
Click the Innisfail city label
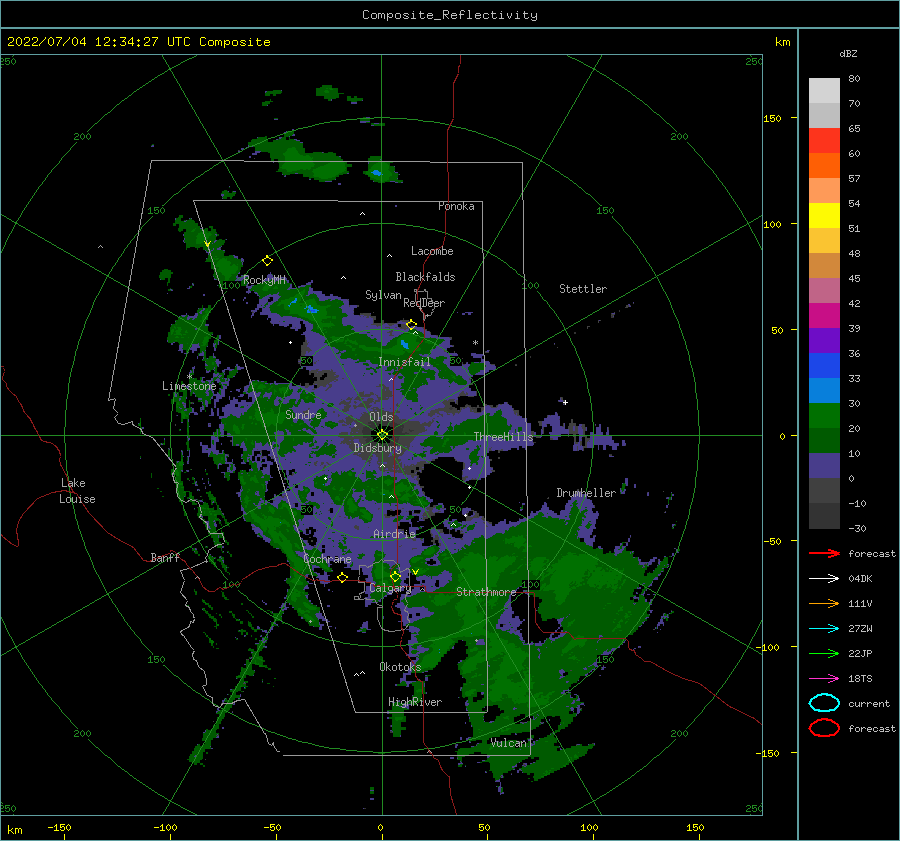point(404,362)
